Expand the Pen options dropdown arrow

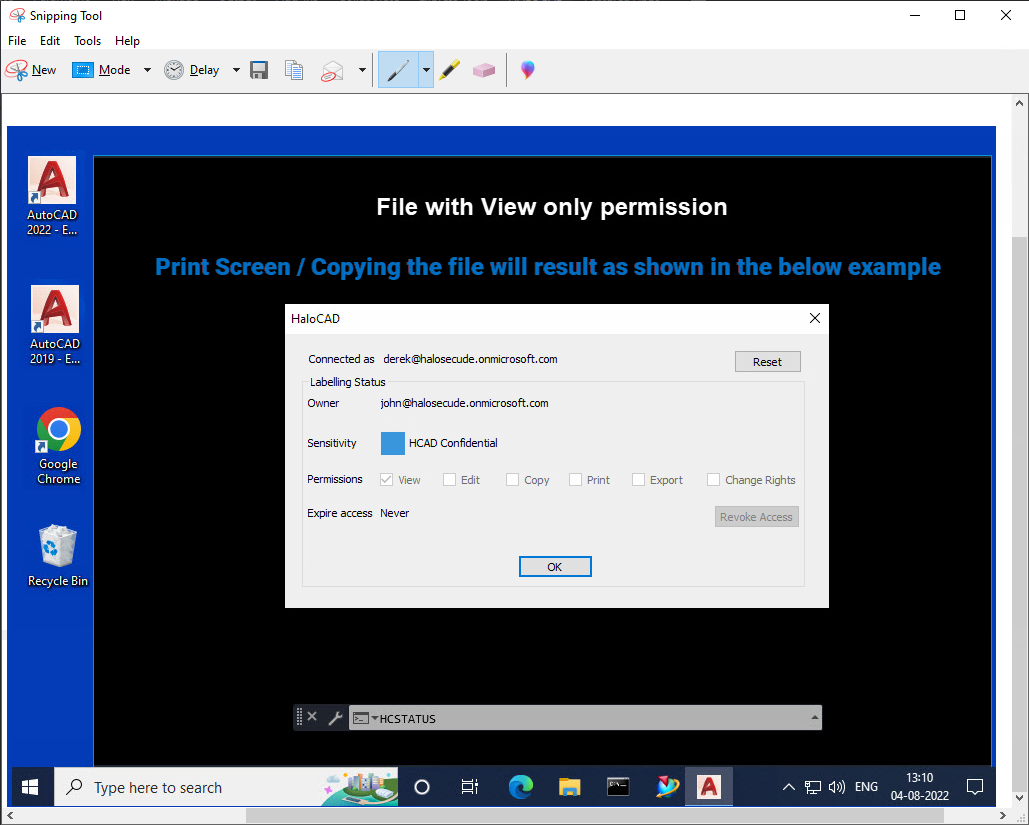tap(426, 70)
